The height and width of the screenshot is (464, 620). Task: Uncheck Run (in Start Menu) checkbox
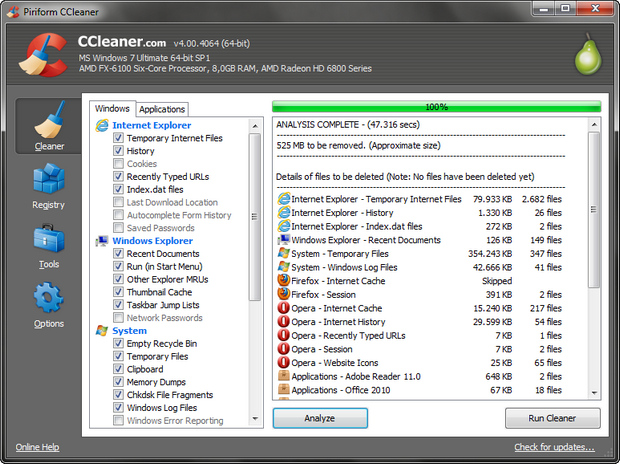click(x=118, y=266)
